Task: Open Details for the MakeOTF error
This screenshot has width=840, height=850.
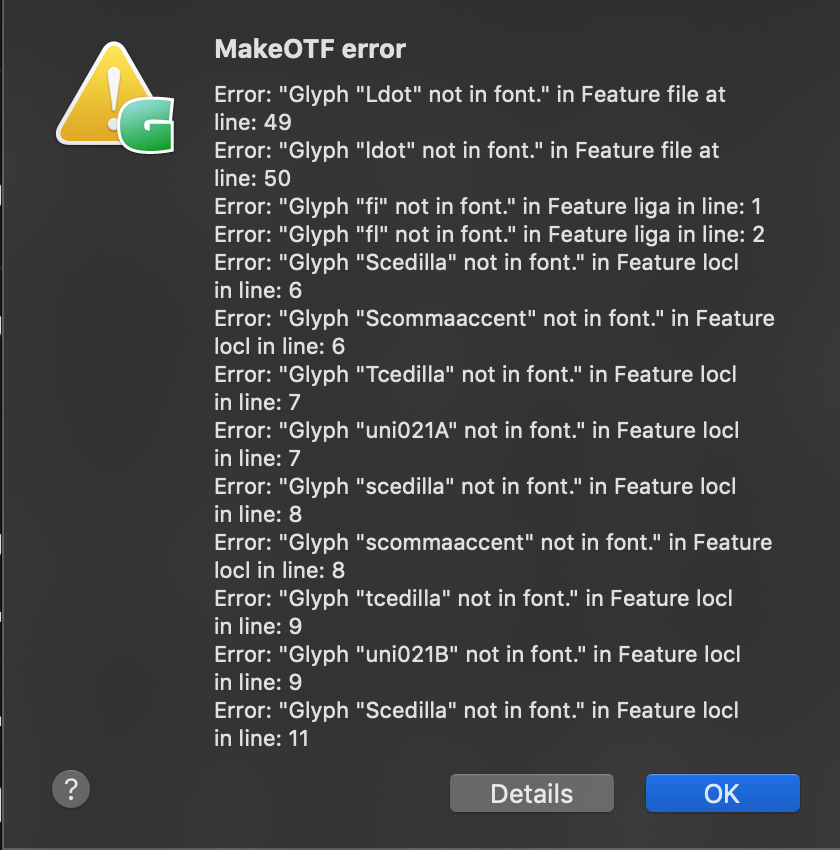Action: 532,793
